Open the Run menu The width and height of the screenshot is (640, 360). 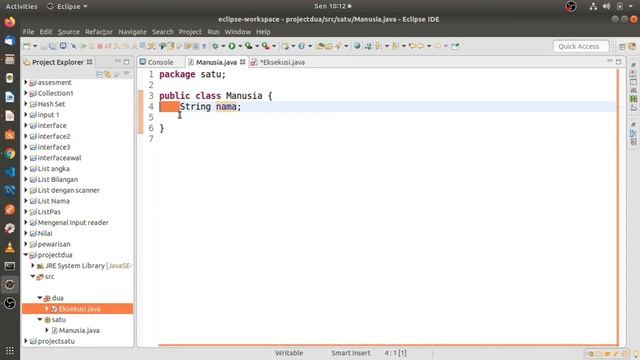click(x=213, y=32)
